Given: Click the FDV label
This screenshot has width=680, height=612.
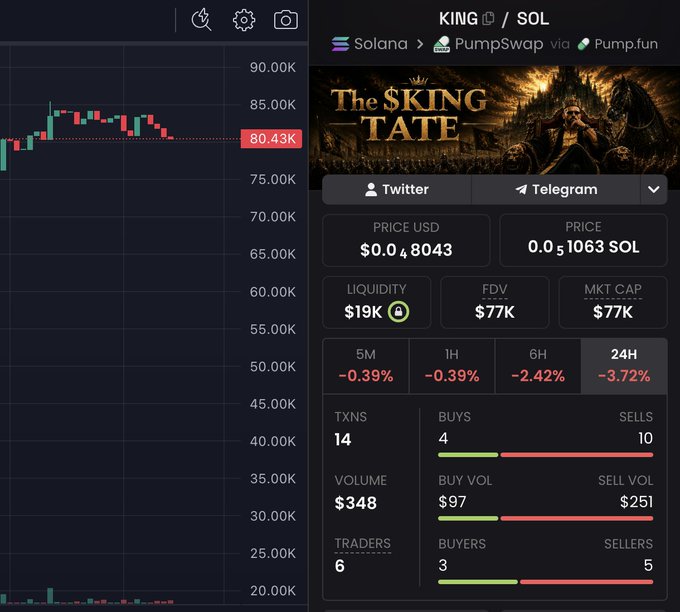Looking at the screenshot, I should pos(495,289).
